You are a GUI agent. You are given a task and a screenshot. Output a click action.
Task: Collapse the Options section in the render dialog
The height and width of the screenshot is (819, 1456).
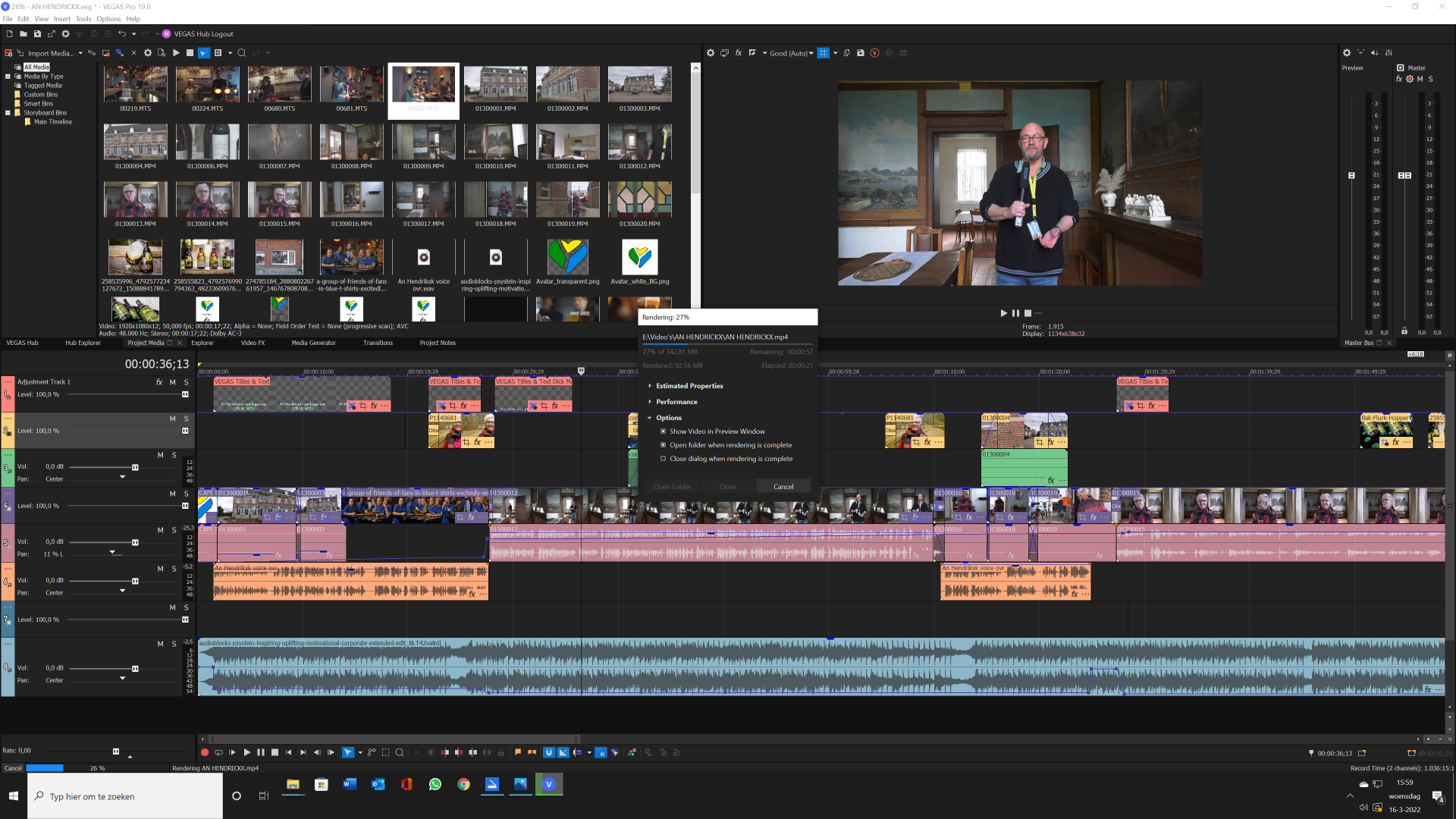pyautogui.click(x=650, y=418)
